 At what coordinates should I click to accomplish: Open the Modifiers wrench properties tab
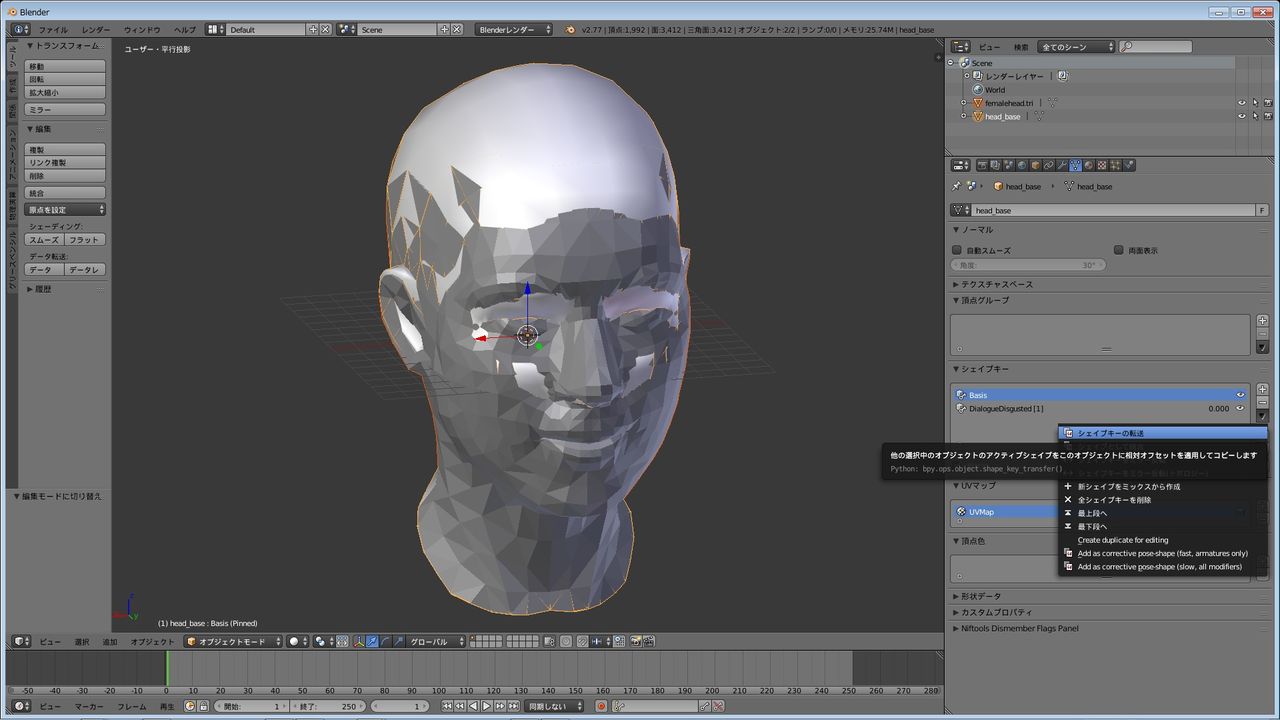(x=1062, y=166)
